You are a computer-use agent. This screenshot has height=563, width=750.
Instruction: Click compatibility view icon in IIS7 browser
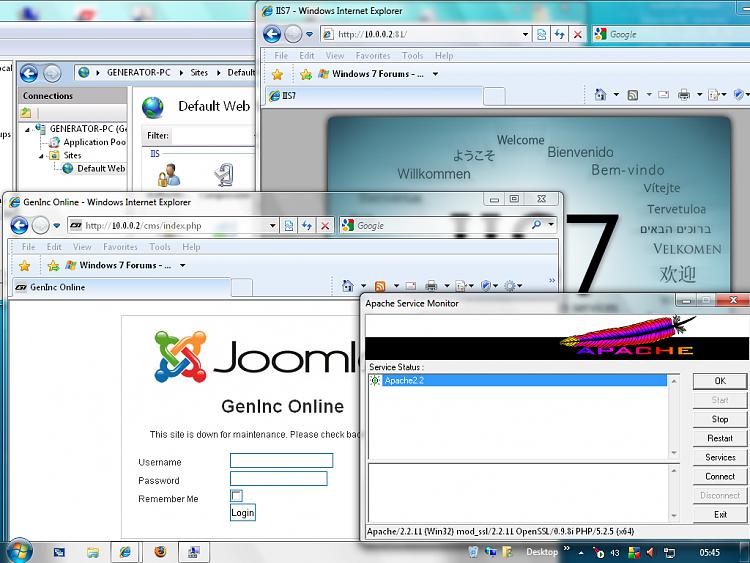[541, 34]
